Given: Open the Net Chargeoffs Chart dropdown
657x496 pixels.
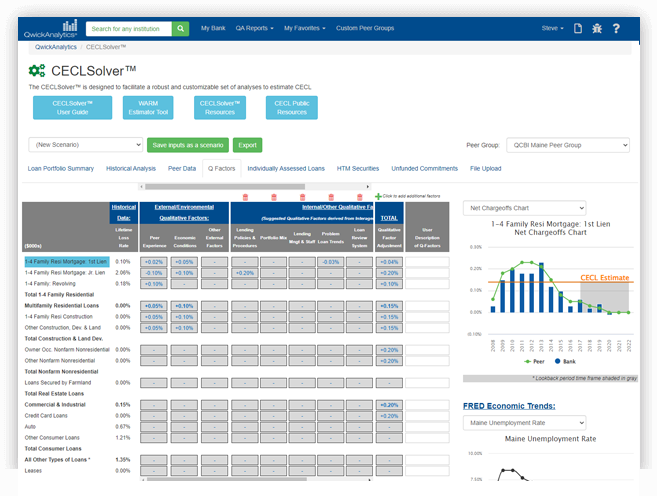Looking at the screenshot, I should [524, 208].
